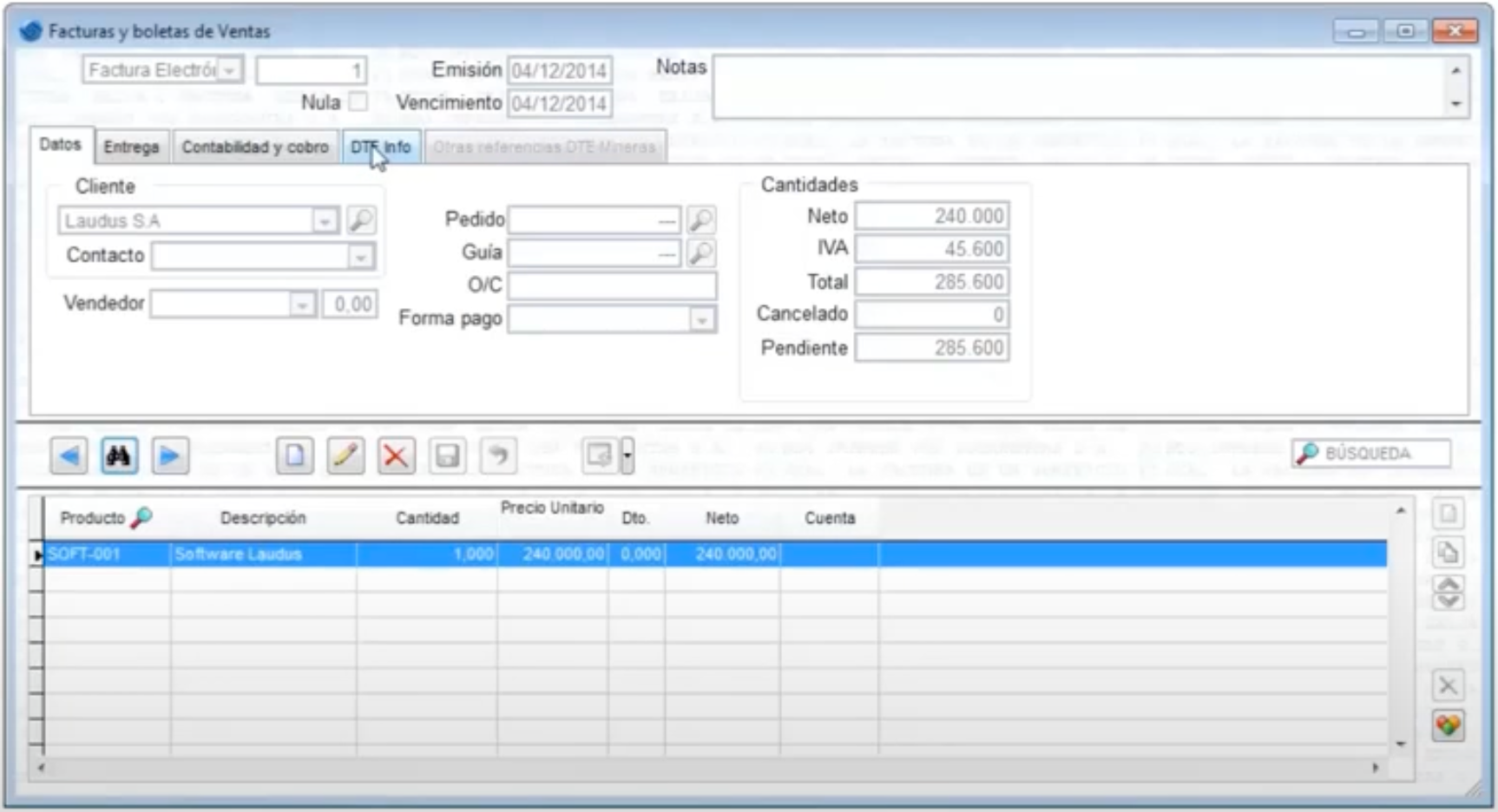Move line down with side down arrow
Image resolution: width=1498 pixels, height=812 pixels.
coord(1448,600)
